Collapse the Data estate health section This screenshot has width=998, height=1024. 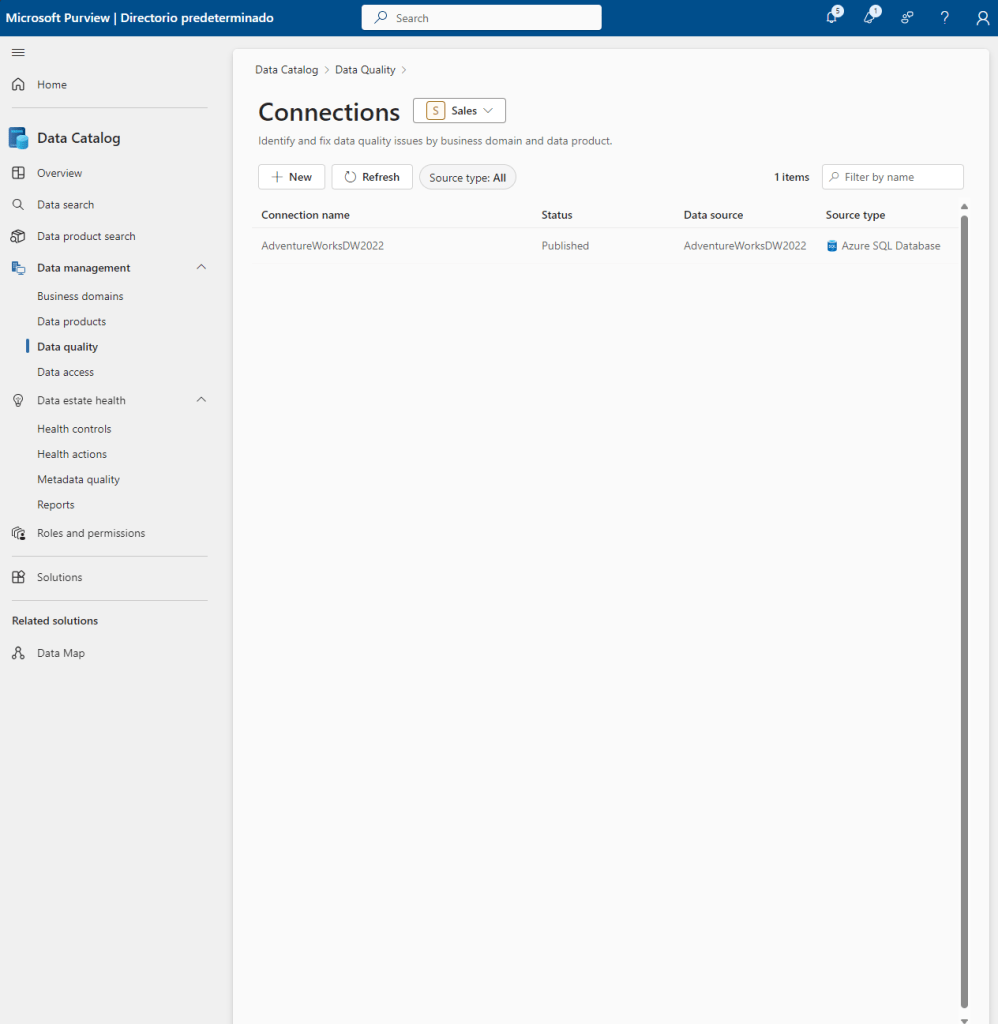(x=201, y=400)
